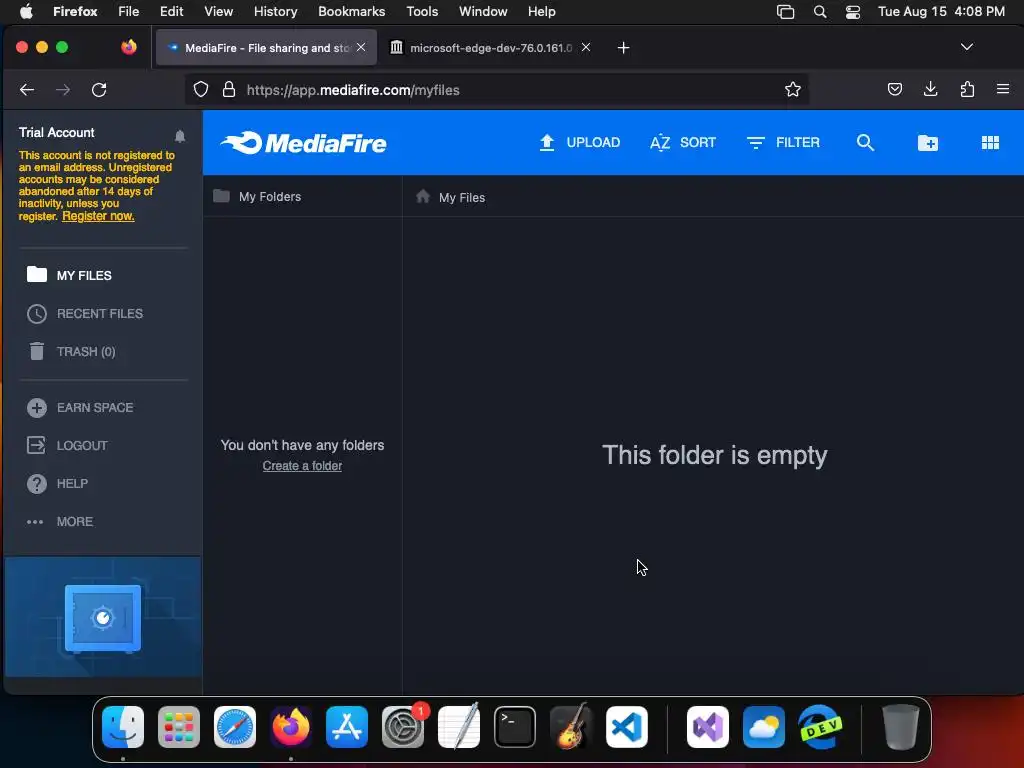Open the Pocket save icon

tap(895, 89)
